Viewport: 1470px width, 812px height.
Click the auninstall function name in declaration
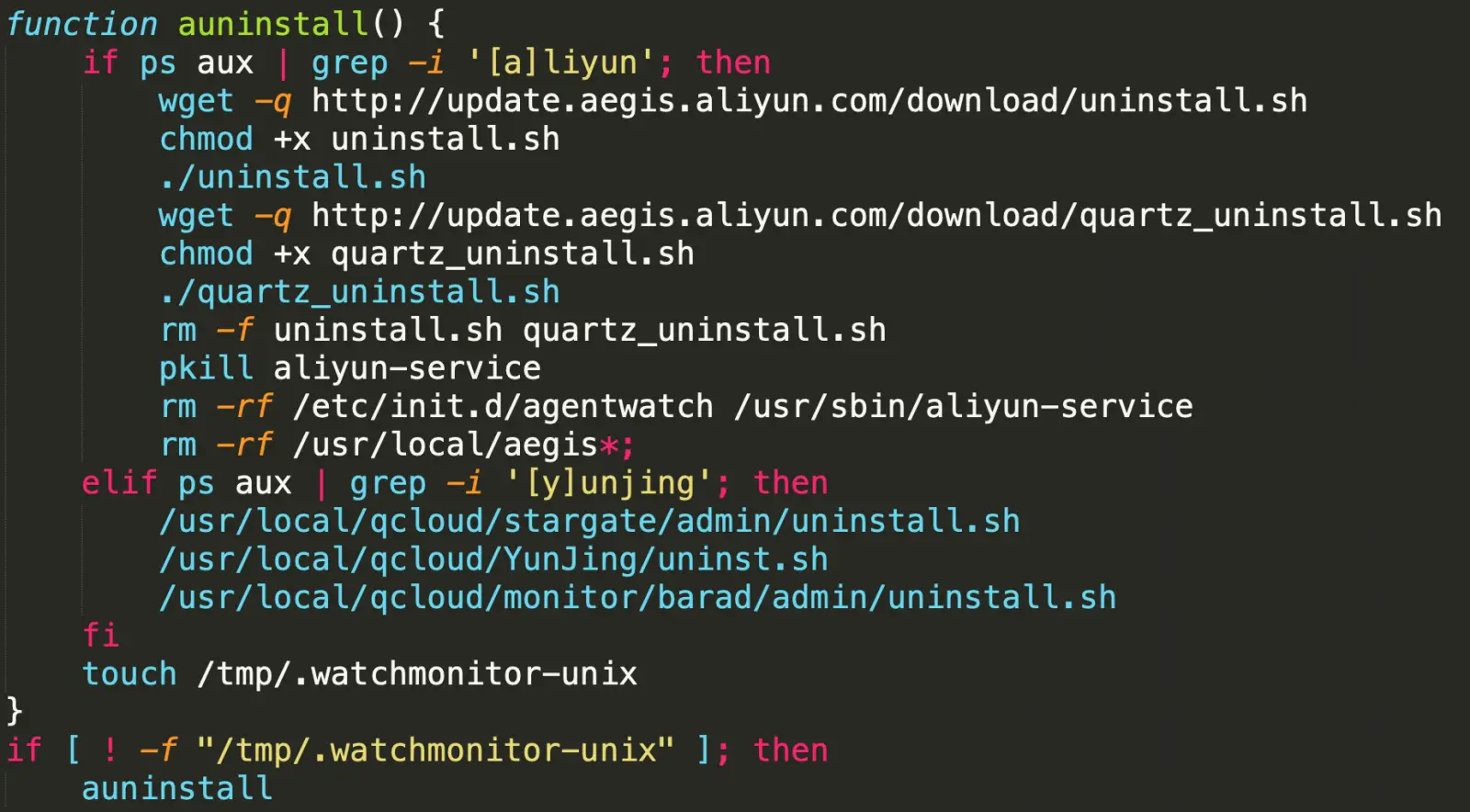pyautogui.click(x=273, y=24)
